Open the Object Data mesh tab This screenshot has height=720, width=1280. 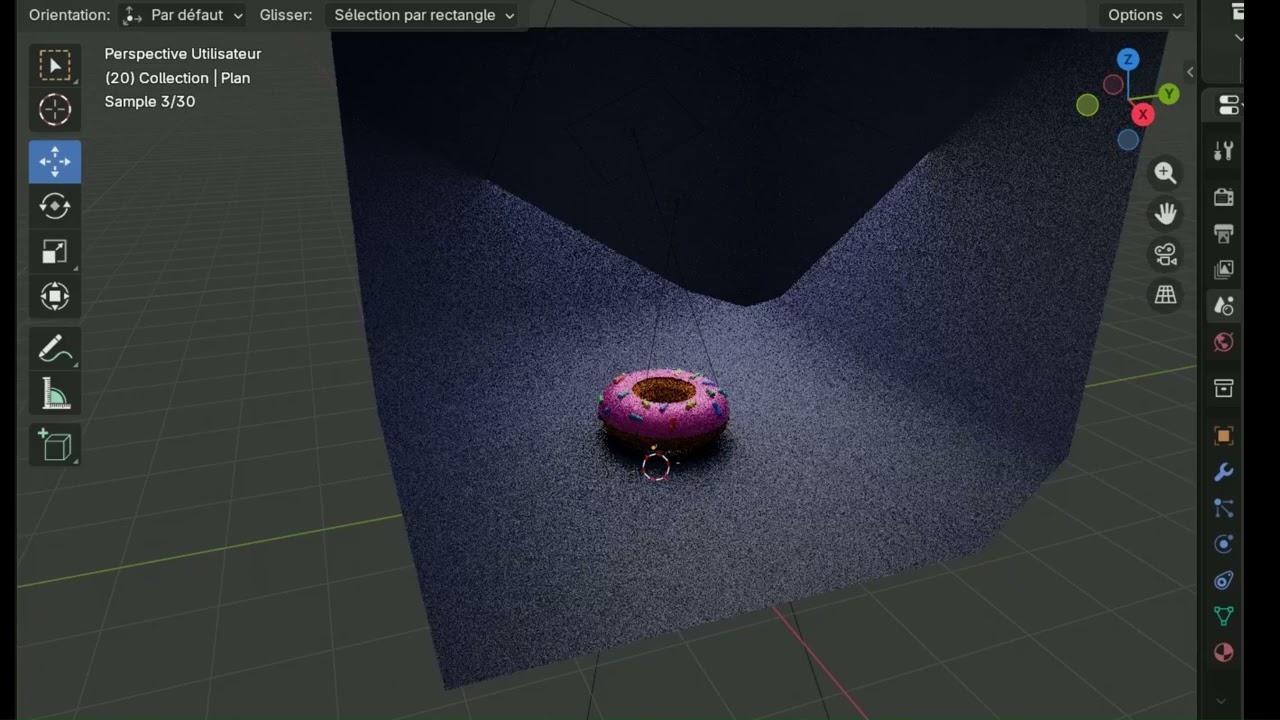tap(1224, 616)
